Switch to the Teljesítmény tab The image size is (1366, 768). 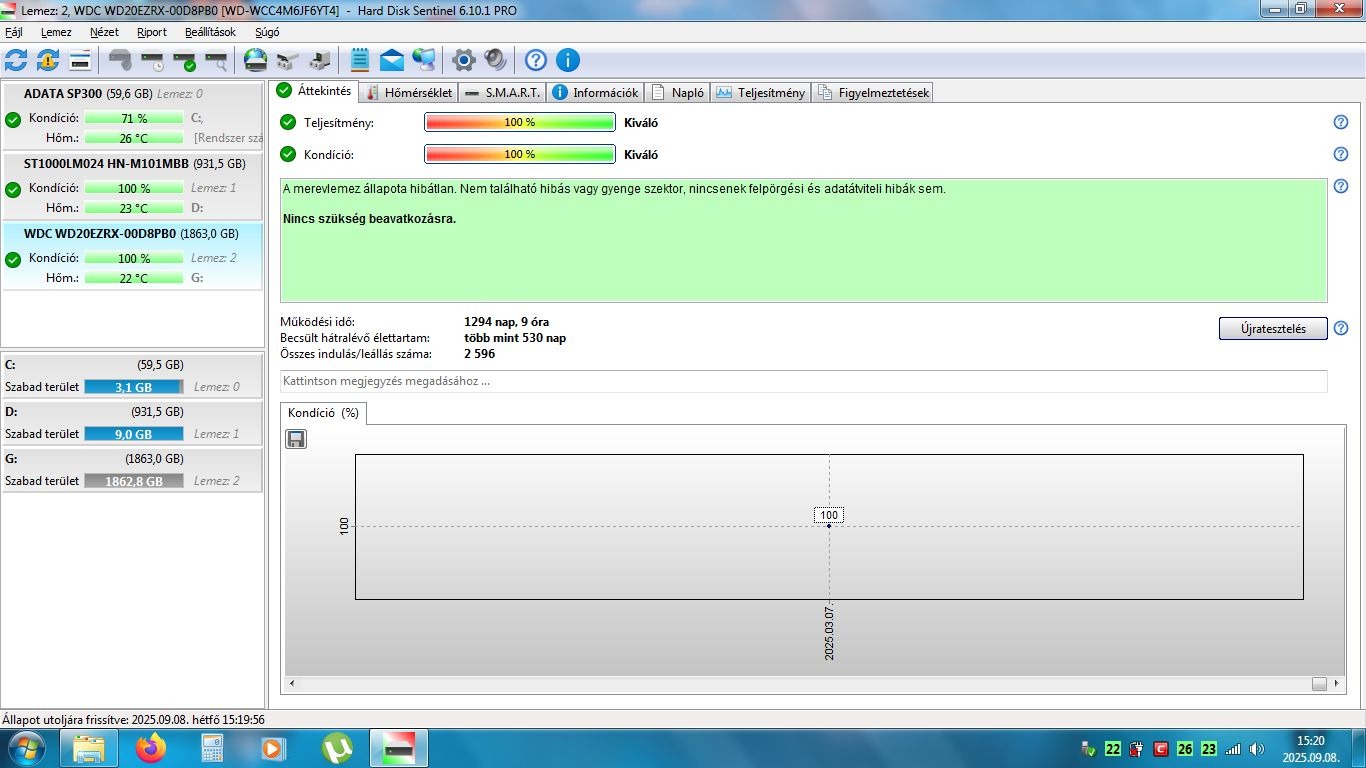[761, 92]
